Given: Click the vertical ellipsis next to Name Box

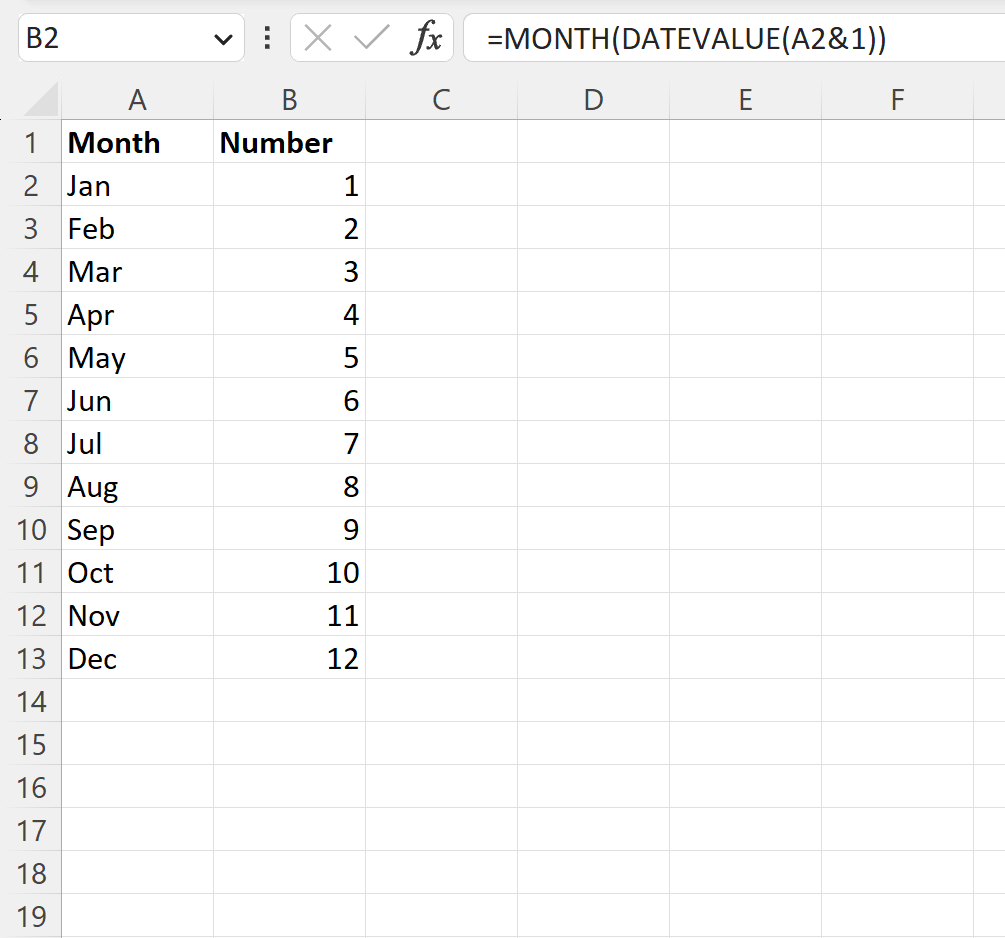Looking at the screenshot, I should coord(266,37).
